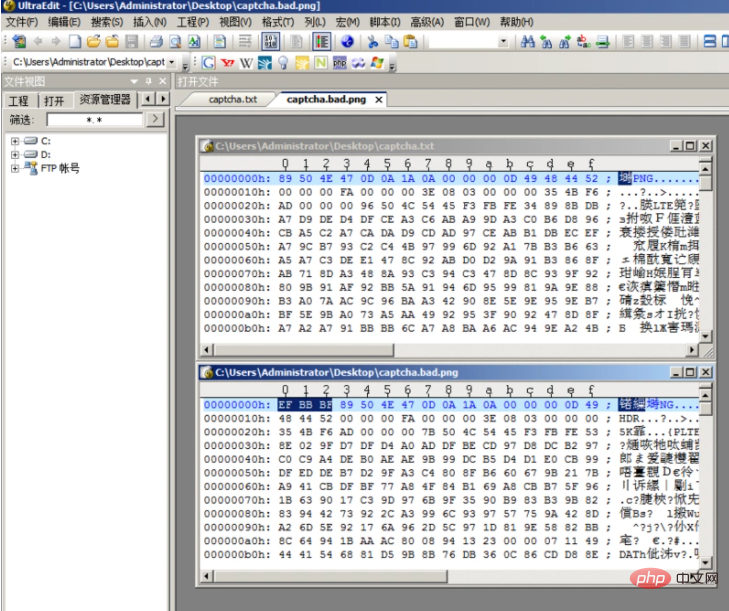729x611 pixels.
Task: Toggle column mode toolbar button
Action: point(321,42)
